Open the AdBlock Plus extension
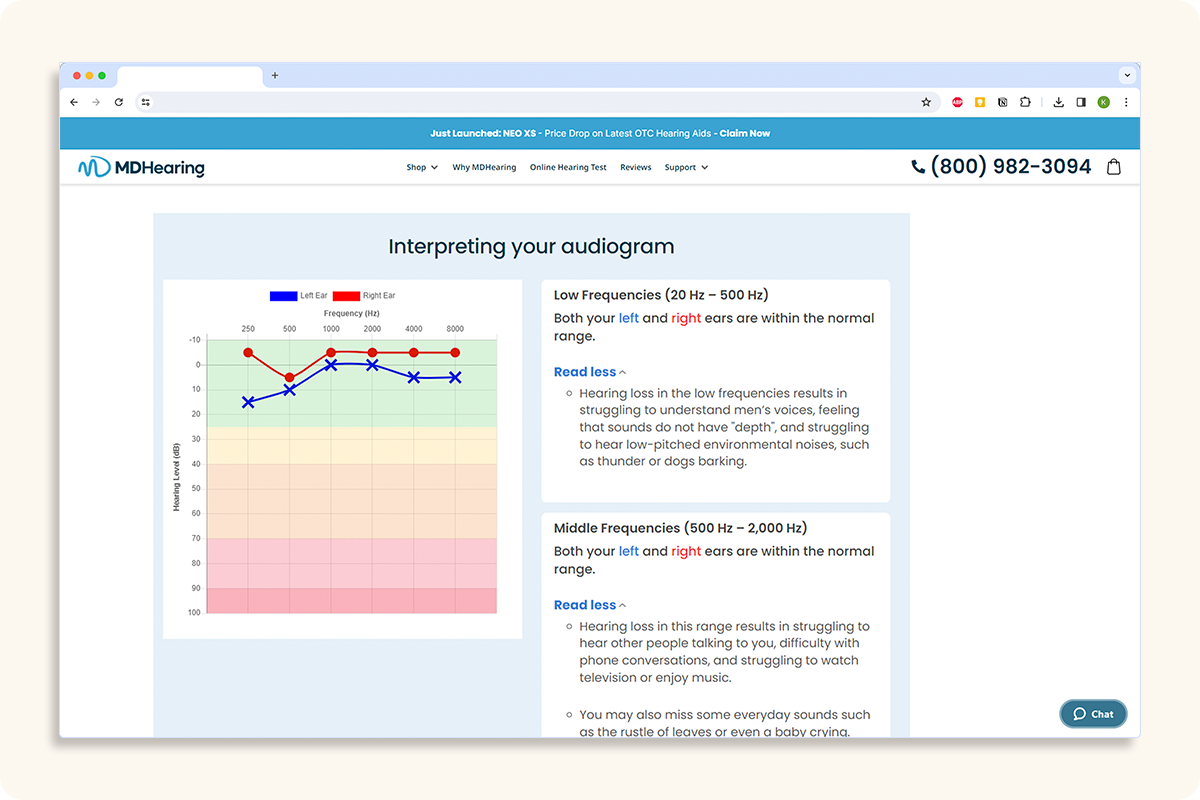1200x800 pixels. point(957,102)
